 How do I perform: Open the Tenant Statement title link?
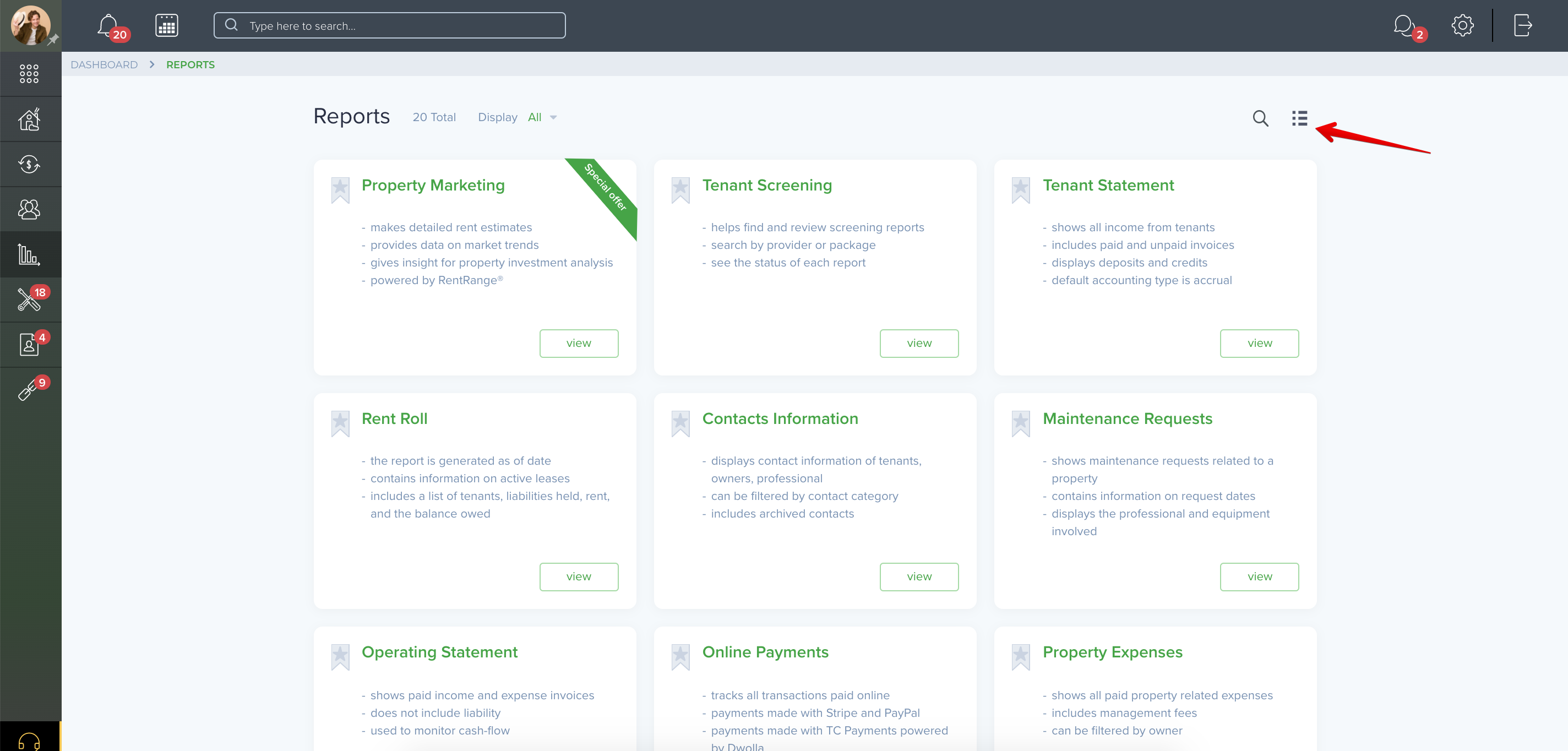point(1108,185)
